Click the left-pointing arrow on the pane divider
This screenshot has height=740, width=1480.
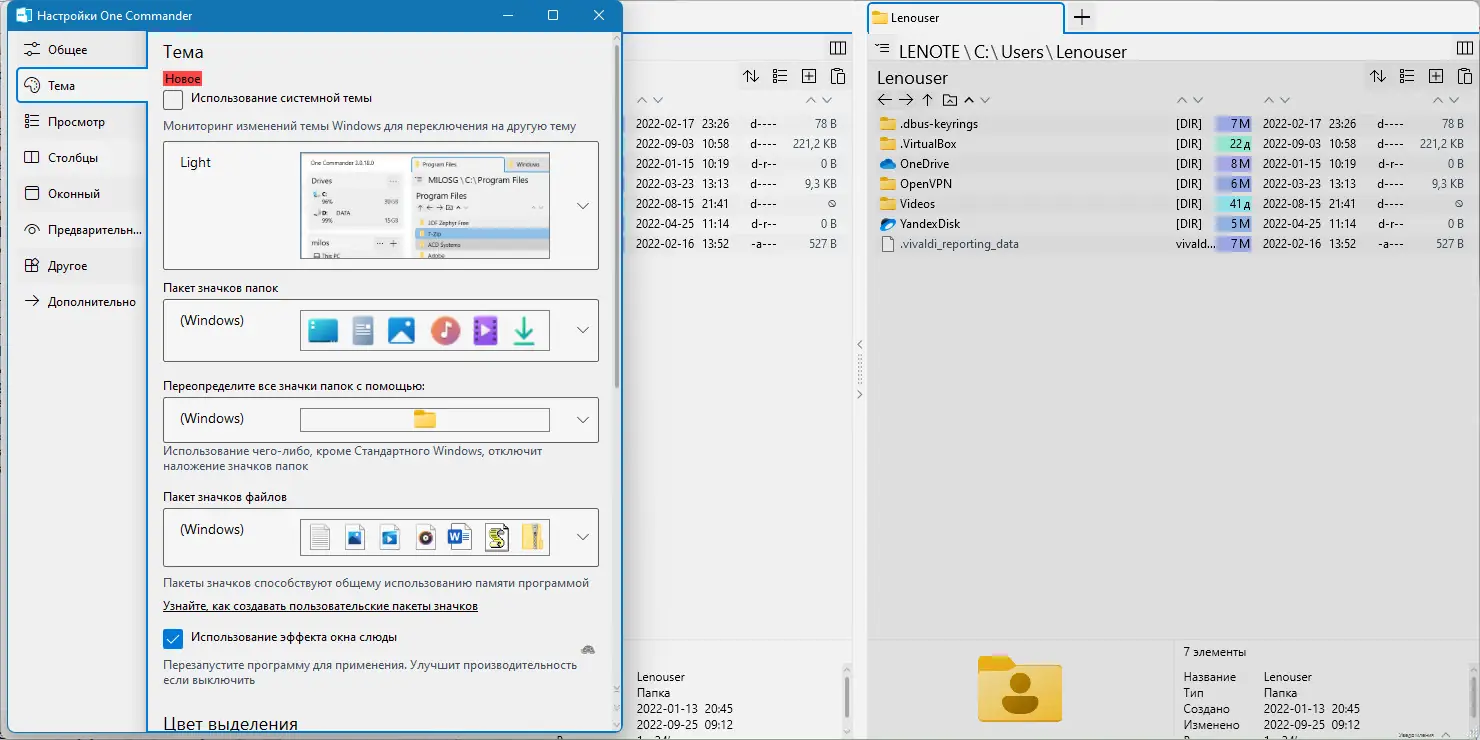[859, 345]
